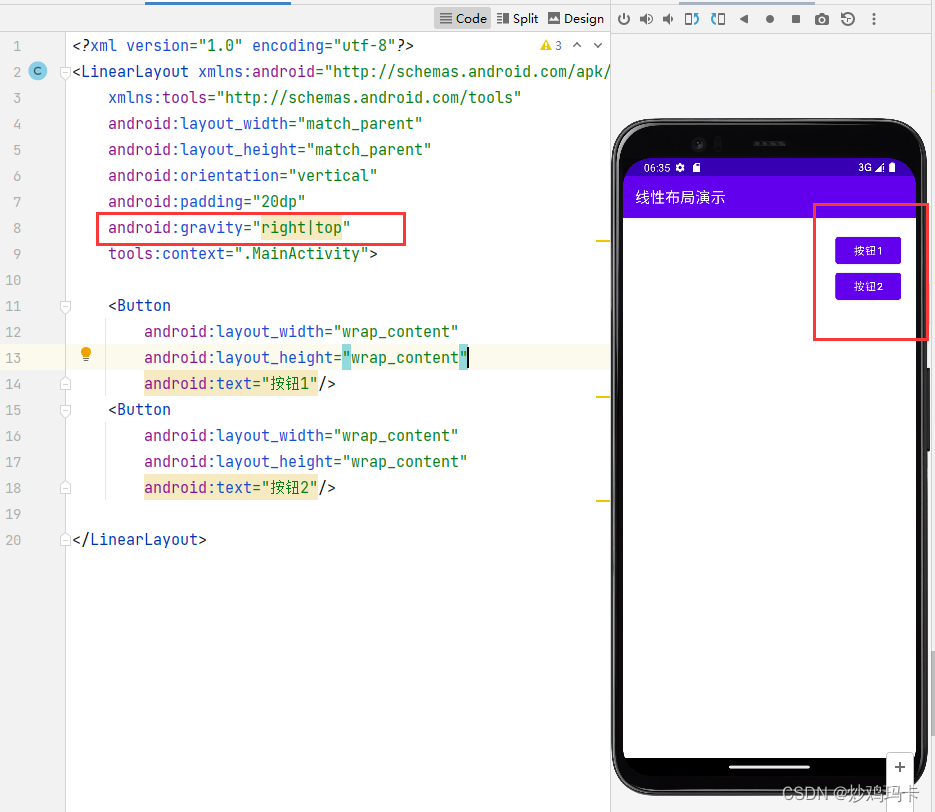Click 线性布局演示 app title bar in emulator
The width and height of the screenshot is (935, 812).
tap(769, 197)
